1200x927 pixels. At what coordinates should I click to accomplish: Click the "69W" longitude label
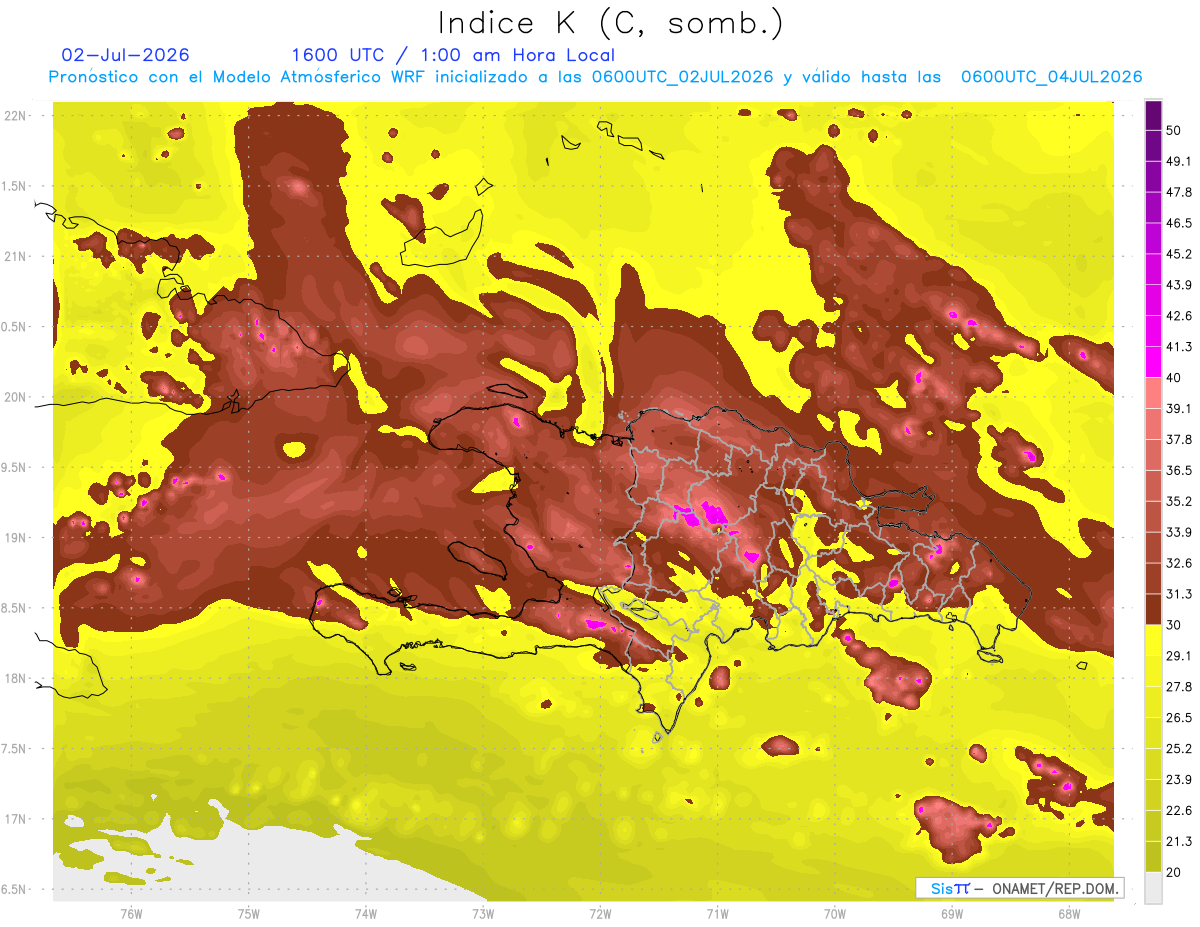coord(952,913)
